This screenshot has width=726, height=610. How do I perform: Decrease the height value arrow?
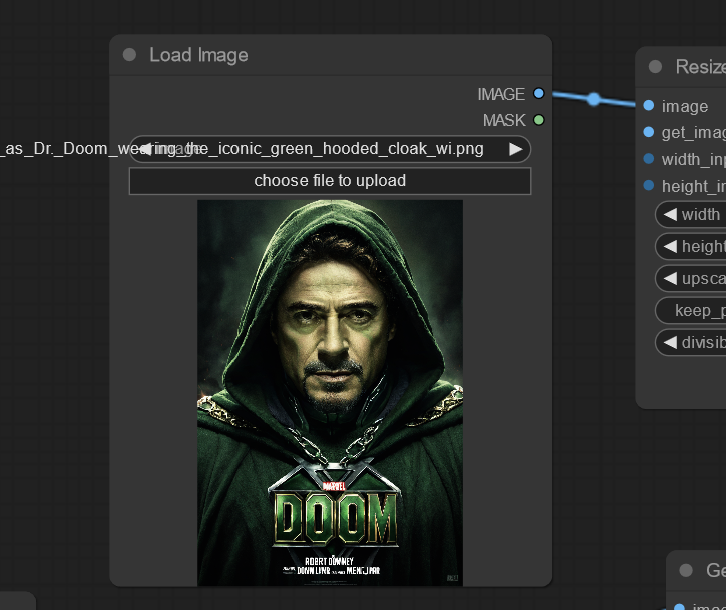[670, 246]
